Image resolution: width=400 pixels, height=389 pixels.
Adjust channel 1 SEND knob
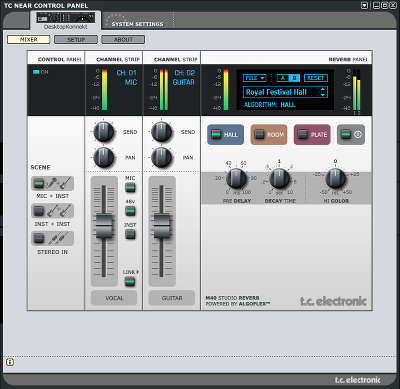pos(104,132)
